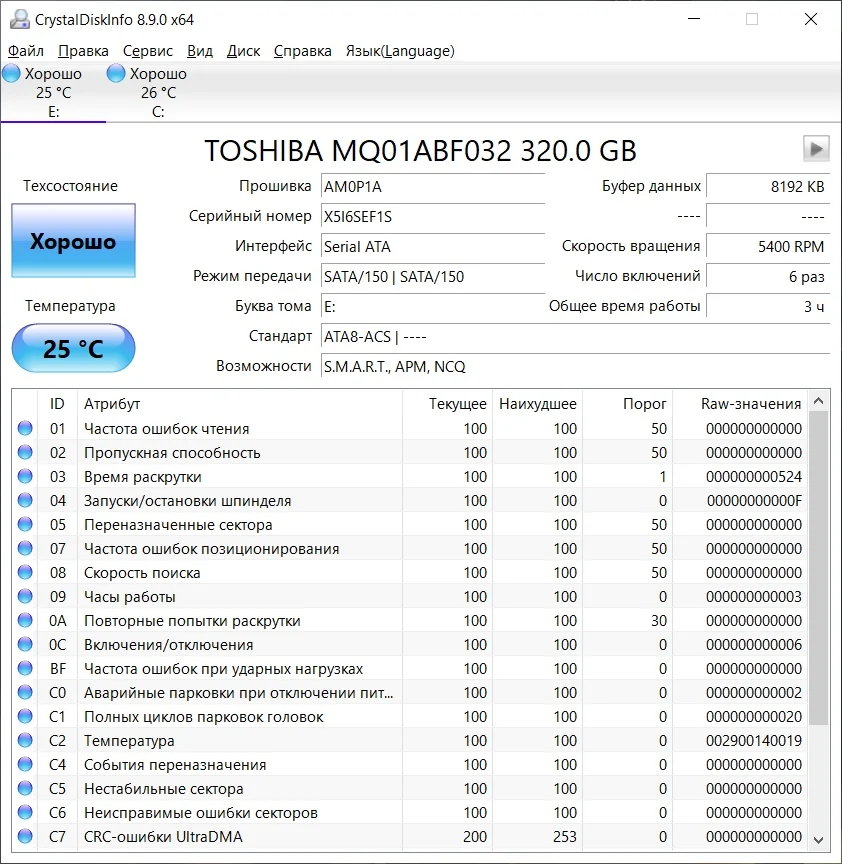Click the Текущее column header
This screenshot has width=842, height=864.
pyautogui.click(x=447, y=404)
